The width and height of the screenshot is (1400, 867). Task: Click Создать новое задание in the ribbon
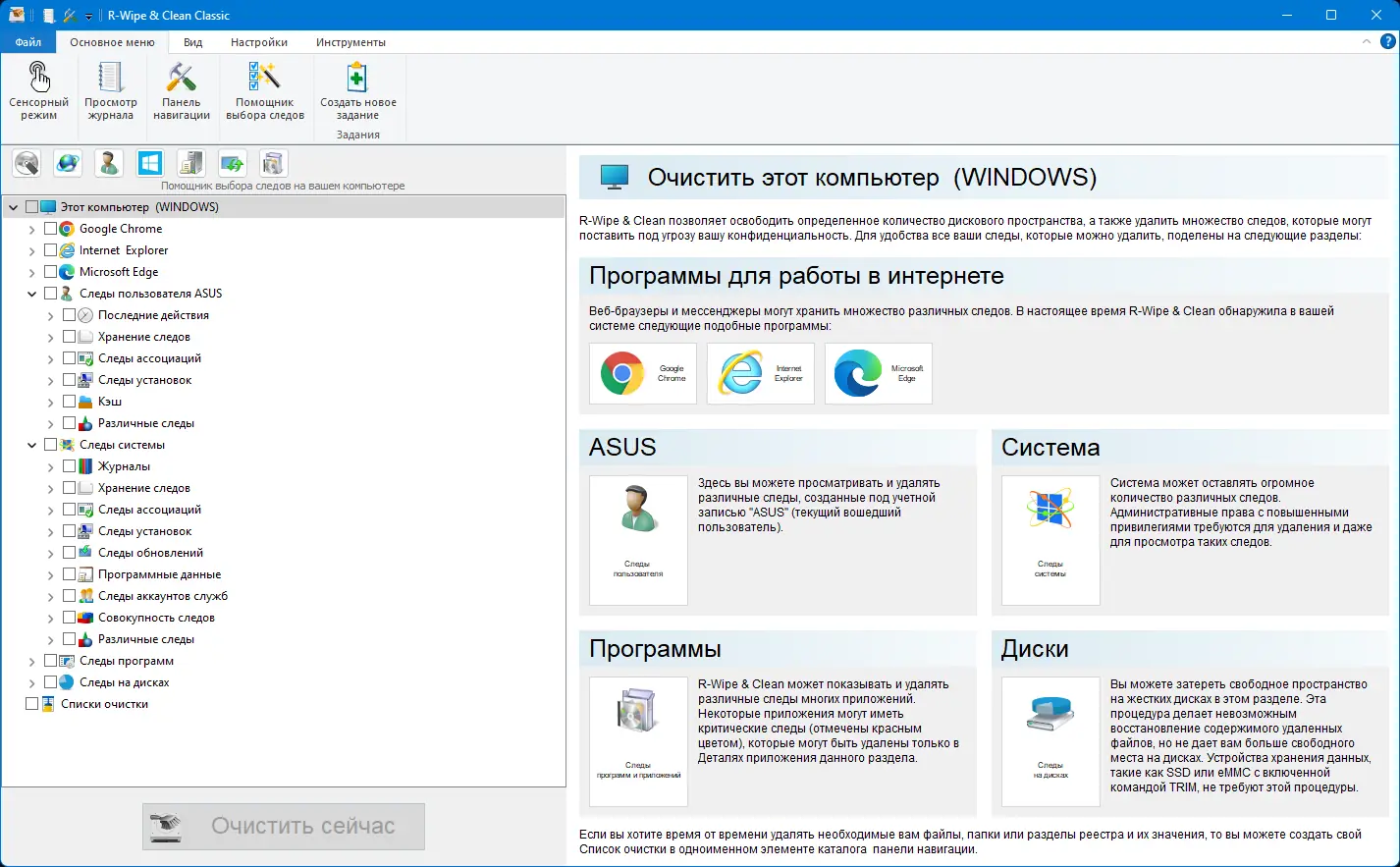pos(356,88)
